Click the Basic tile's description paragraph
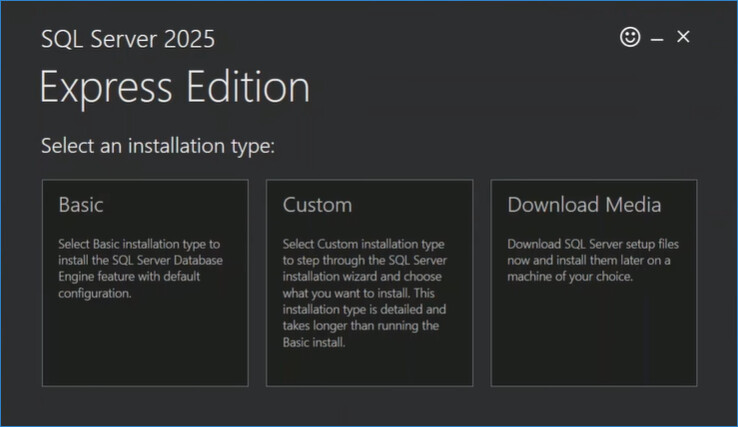Screen dimensions: 738x427 tap(142, 268)
